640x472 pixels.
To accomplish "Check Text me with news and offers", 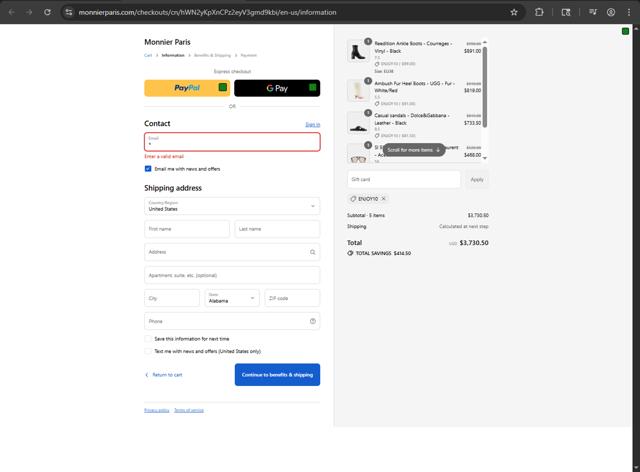I will (x=148, y=351).
